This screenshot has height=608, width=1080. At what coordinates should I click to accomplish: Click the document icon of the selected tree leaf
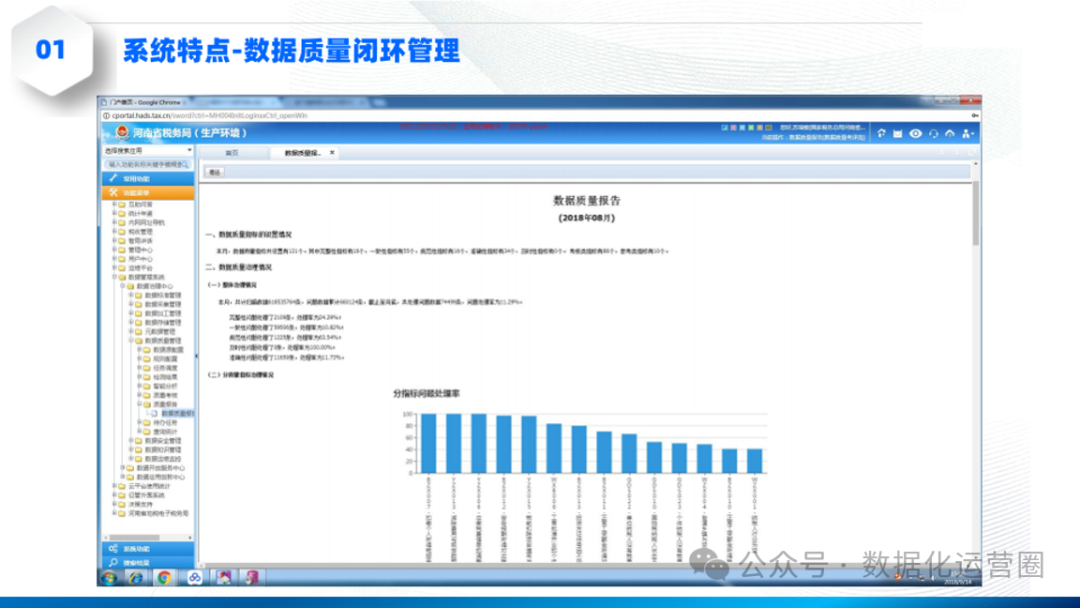pyautogui.click(x=155, y=413)
